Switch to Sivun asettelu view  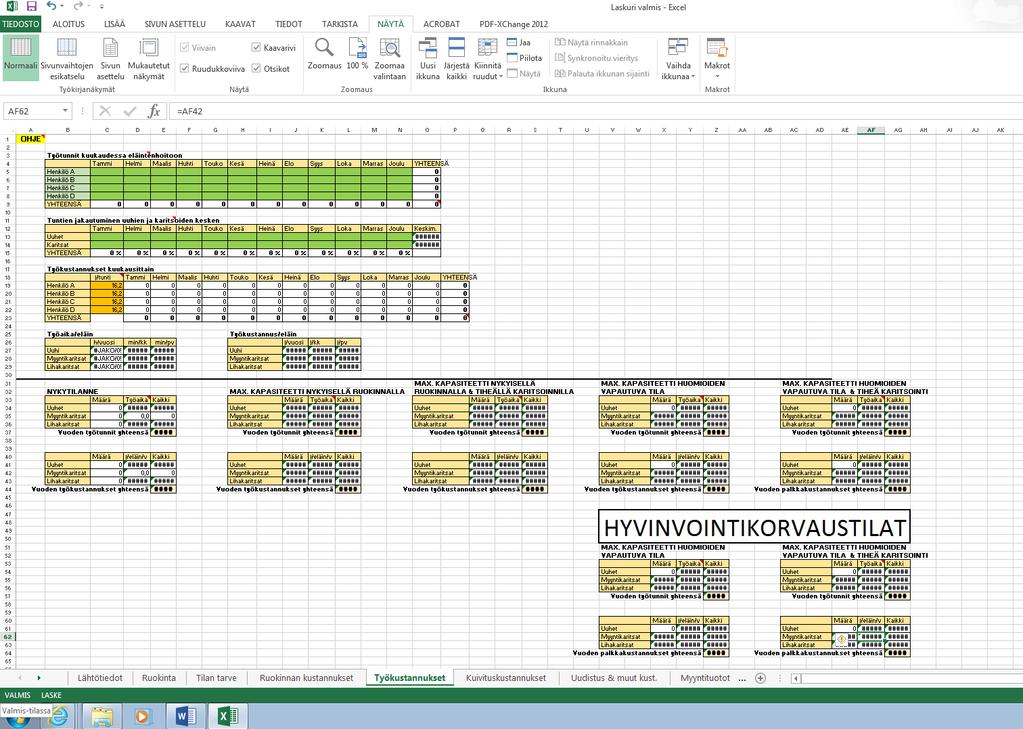click(110, 57)
